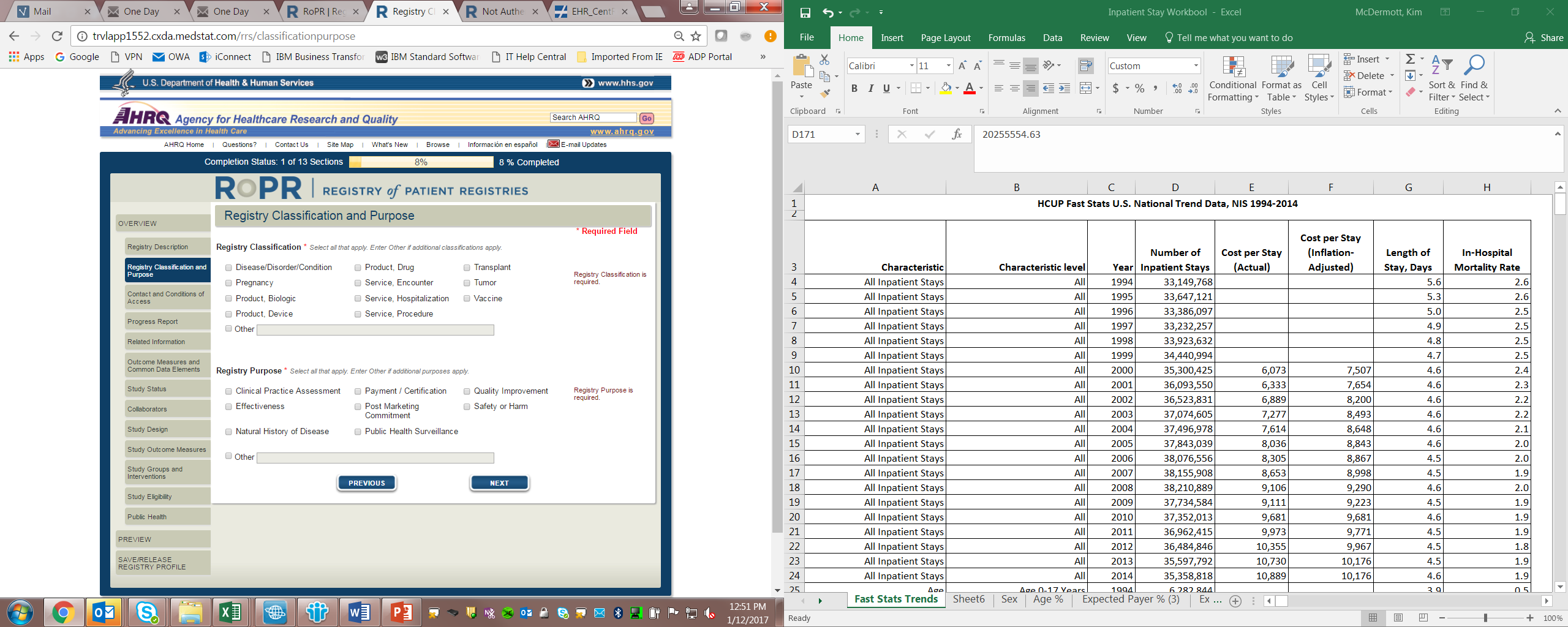Click the NEXT button on the registry form
This screenshot has width=1568, height=627.
coord(499,483)
